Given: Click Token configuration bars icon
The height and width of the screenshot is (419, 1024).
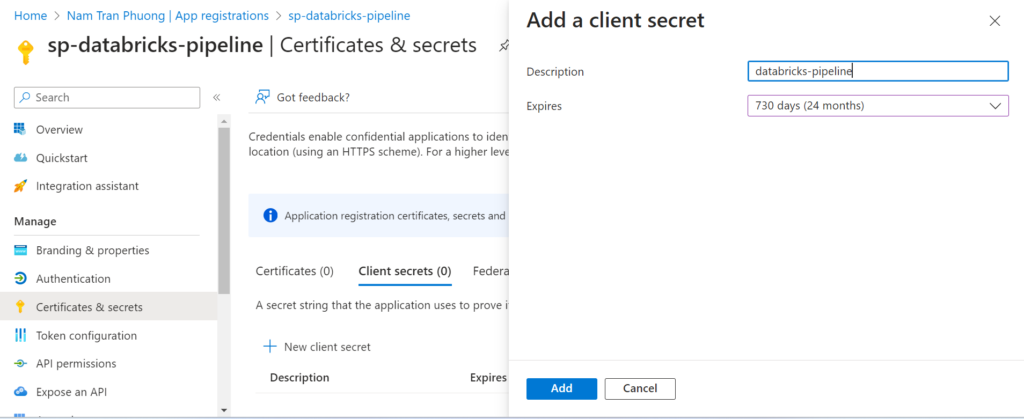Looking at the screenshot, I should 20,336.
